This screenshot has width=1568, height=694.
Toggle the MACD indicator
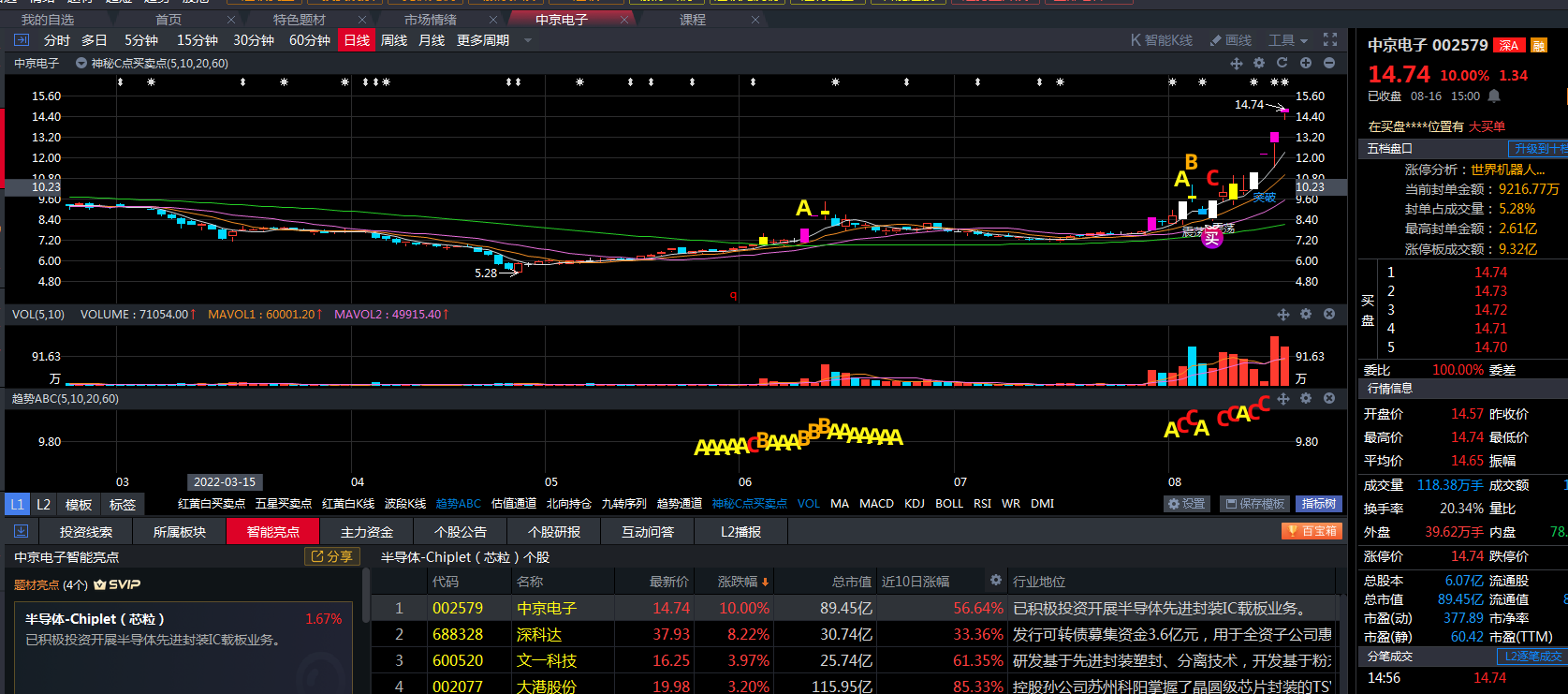tap(877, 504)
